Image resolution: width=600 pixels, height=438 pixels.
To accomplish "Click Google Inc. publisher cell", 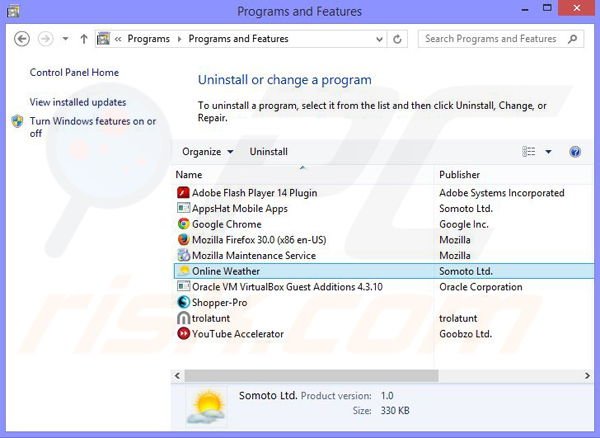I will coord(464,224).
